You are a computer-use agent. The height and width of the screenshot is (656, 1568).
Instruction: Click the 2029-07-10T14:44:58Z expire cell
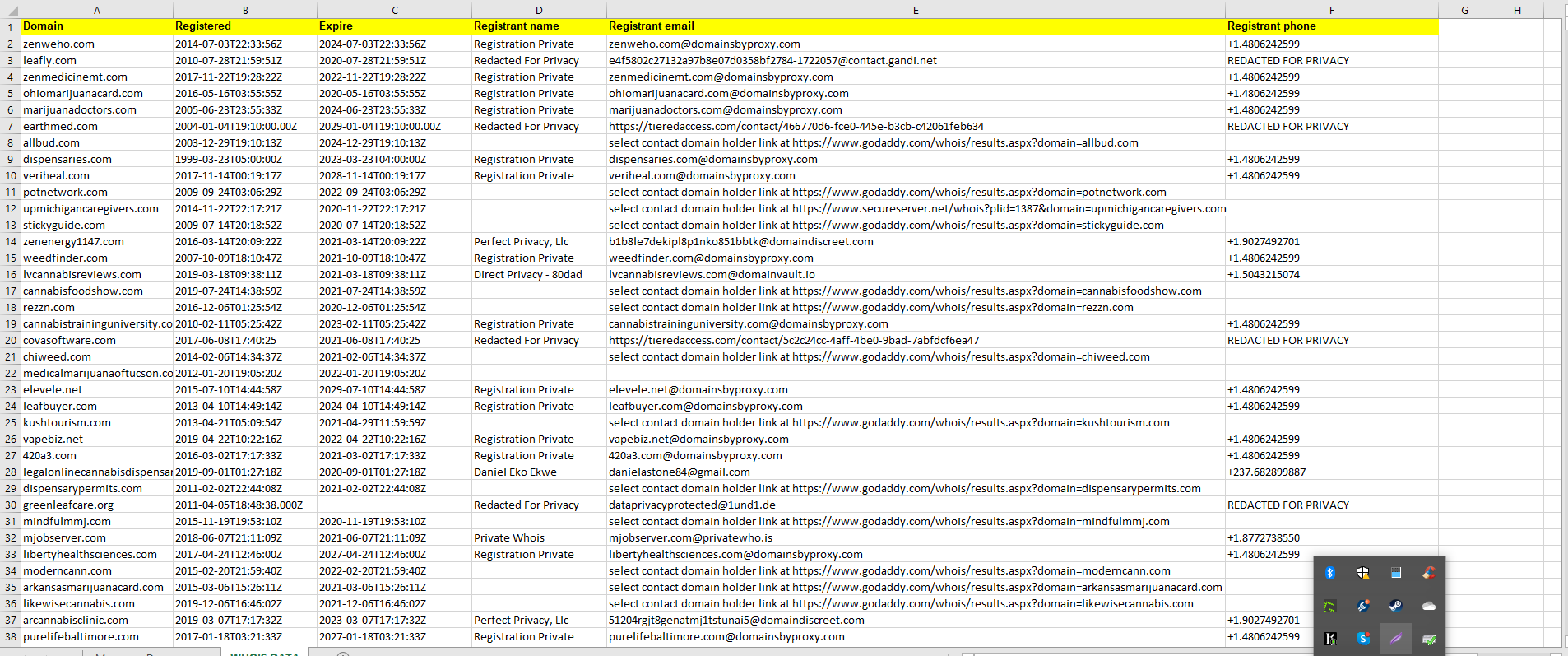394,389
